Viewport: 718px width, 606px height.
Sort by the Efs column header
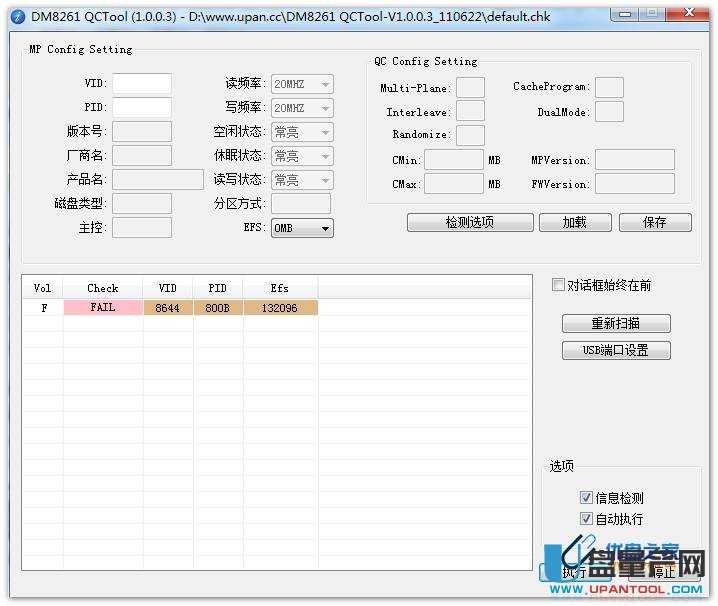[x=280, y=288]
